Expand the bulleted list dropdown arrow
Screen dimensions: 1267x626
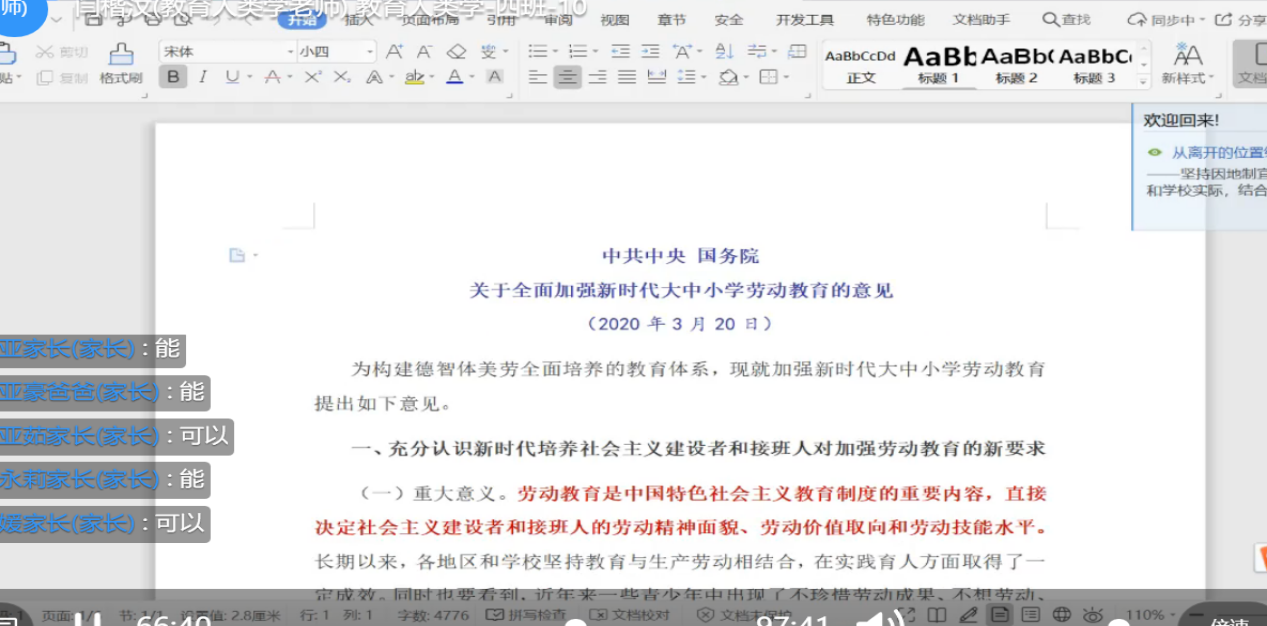pos(555,51)
